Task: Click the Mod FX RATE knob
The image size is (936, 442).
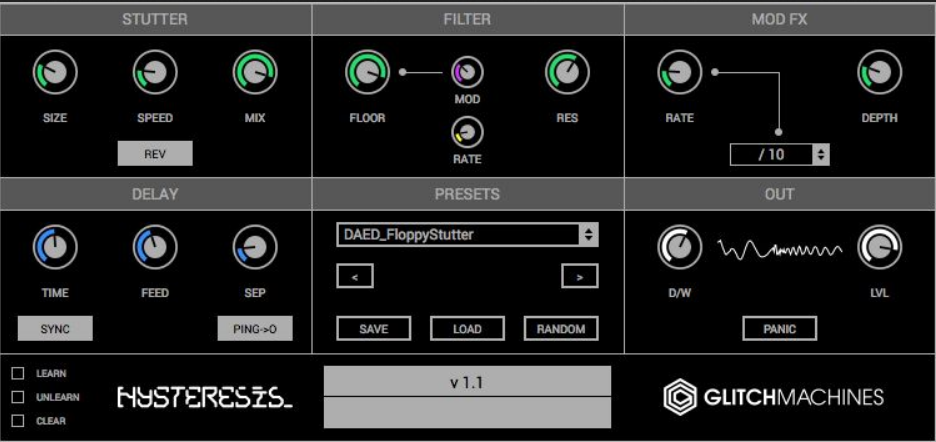Action: [680, 72]
